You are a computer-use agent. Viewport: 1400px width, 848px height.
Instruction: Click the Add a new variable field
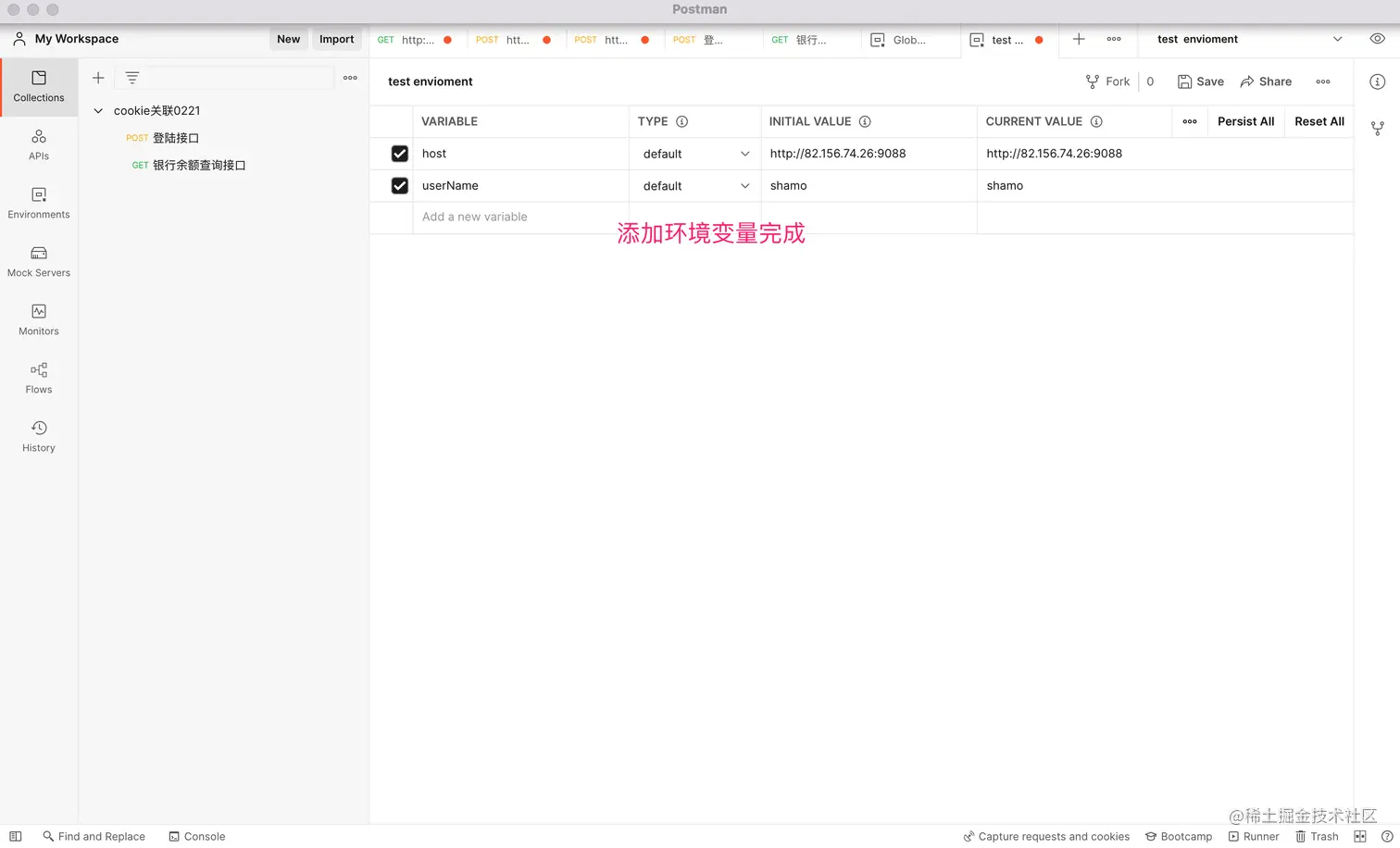520,217
